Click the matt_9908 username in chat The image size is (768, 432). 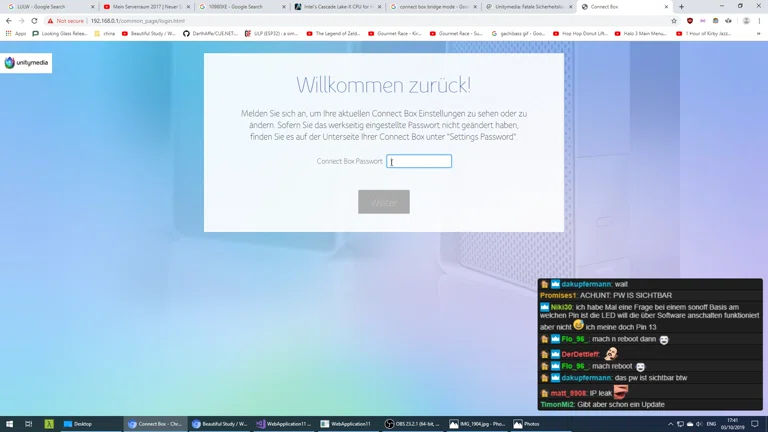[x=568, y=393]
